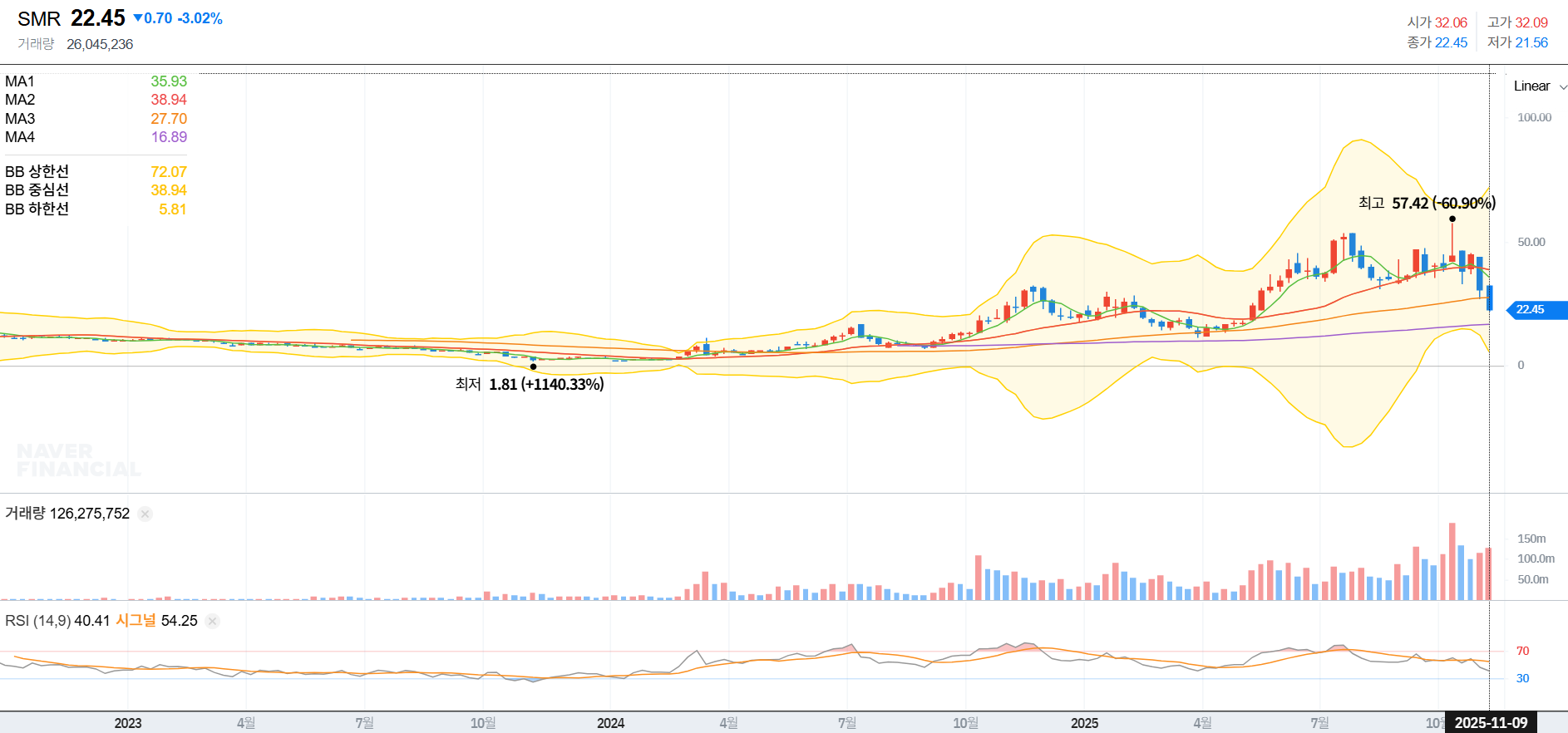Click the 2025 year label on time axis
The width and height of the screenshot is (1568, 733).
tap(1084, 723)
